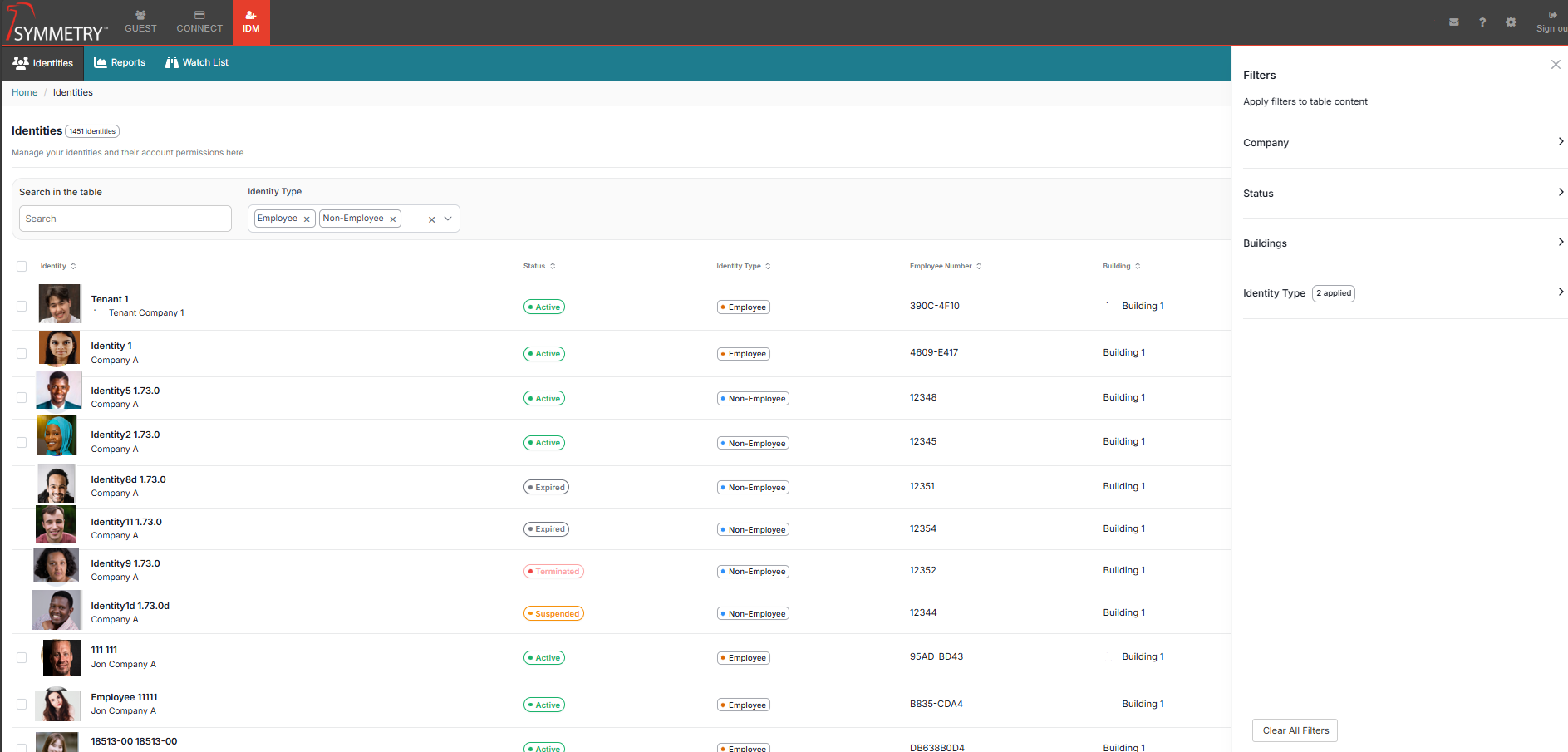The image size is (1568, 752).
Task: Open the mail envelope icon
Action: [1453, 22]
